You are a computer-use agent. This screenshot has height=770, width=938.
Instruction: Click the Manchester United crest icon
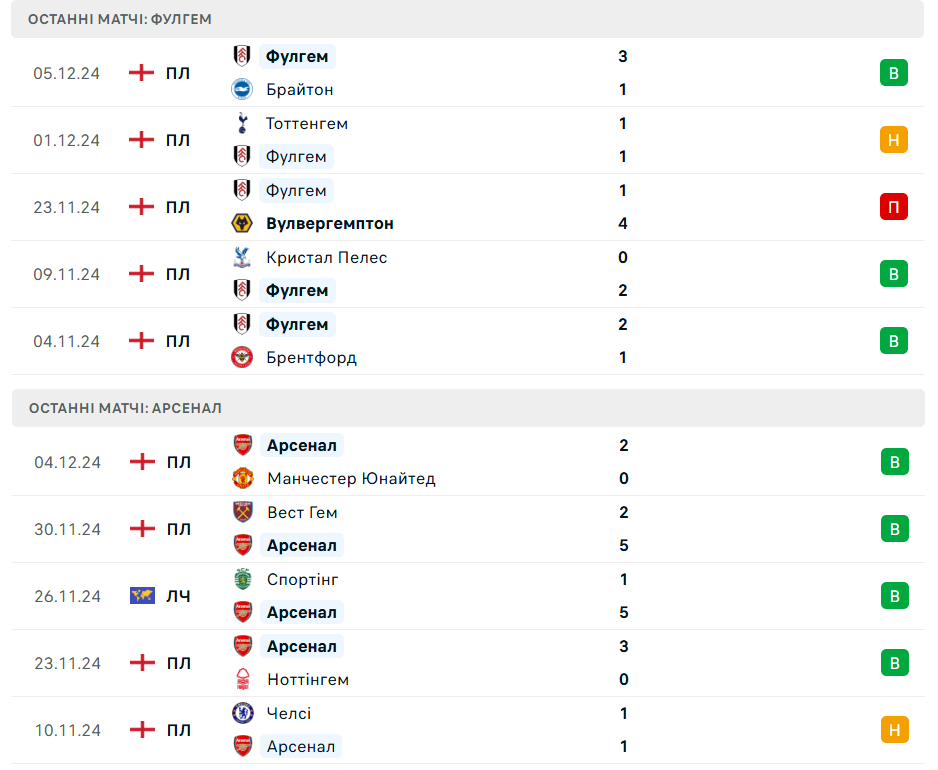coord(243,478)
